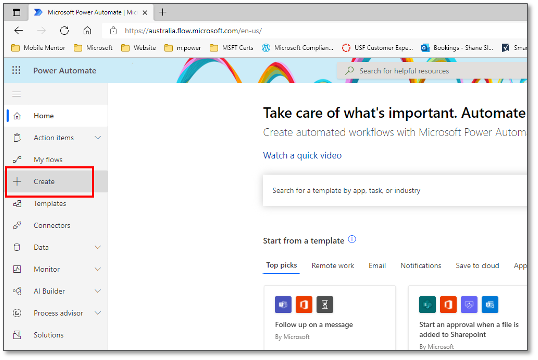
Task: Click the My flows icon
Action: point(17,160)
